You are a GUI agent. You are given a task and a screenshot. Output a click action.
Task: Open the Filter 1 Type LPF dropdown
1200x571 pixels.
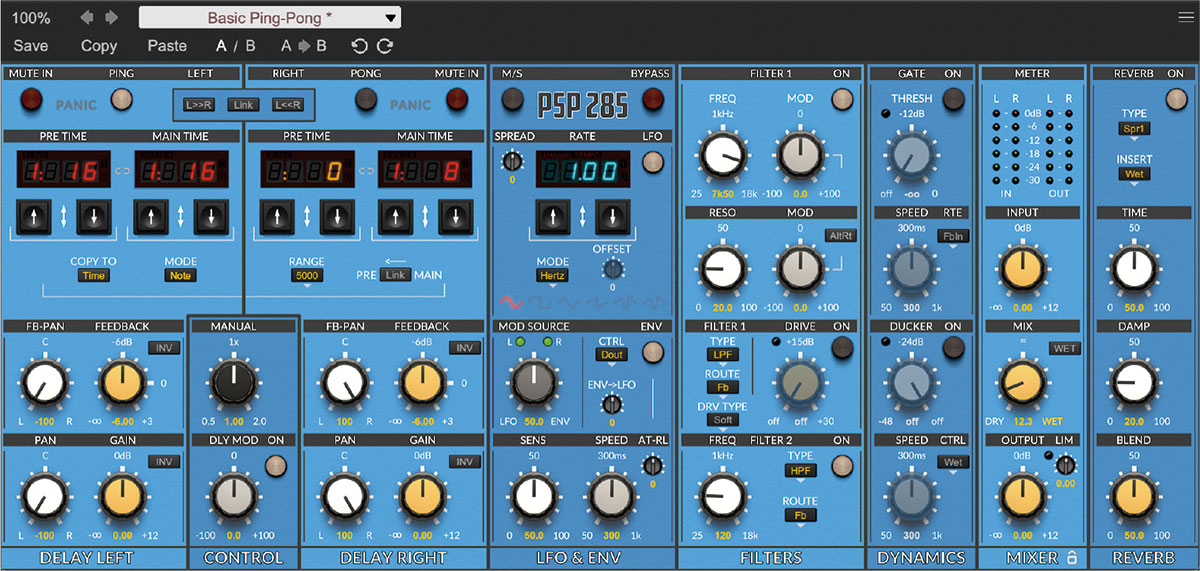pyautogui.click(x=721, y=354)
